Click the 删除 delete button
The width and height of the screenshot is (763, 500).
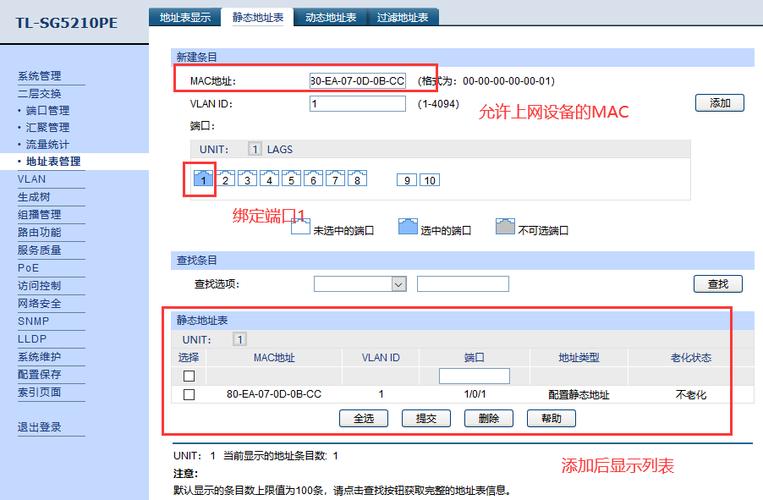[x=489, y=418]
